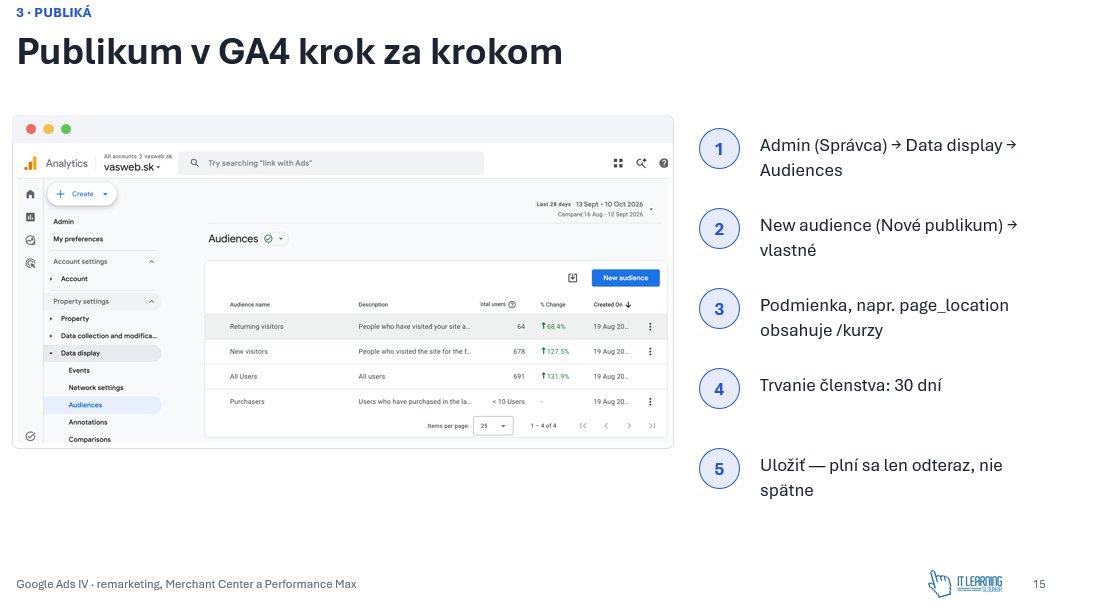Select the Purchasers audience name

(247, 402)
